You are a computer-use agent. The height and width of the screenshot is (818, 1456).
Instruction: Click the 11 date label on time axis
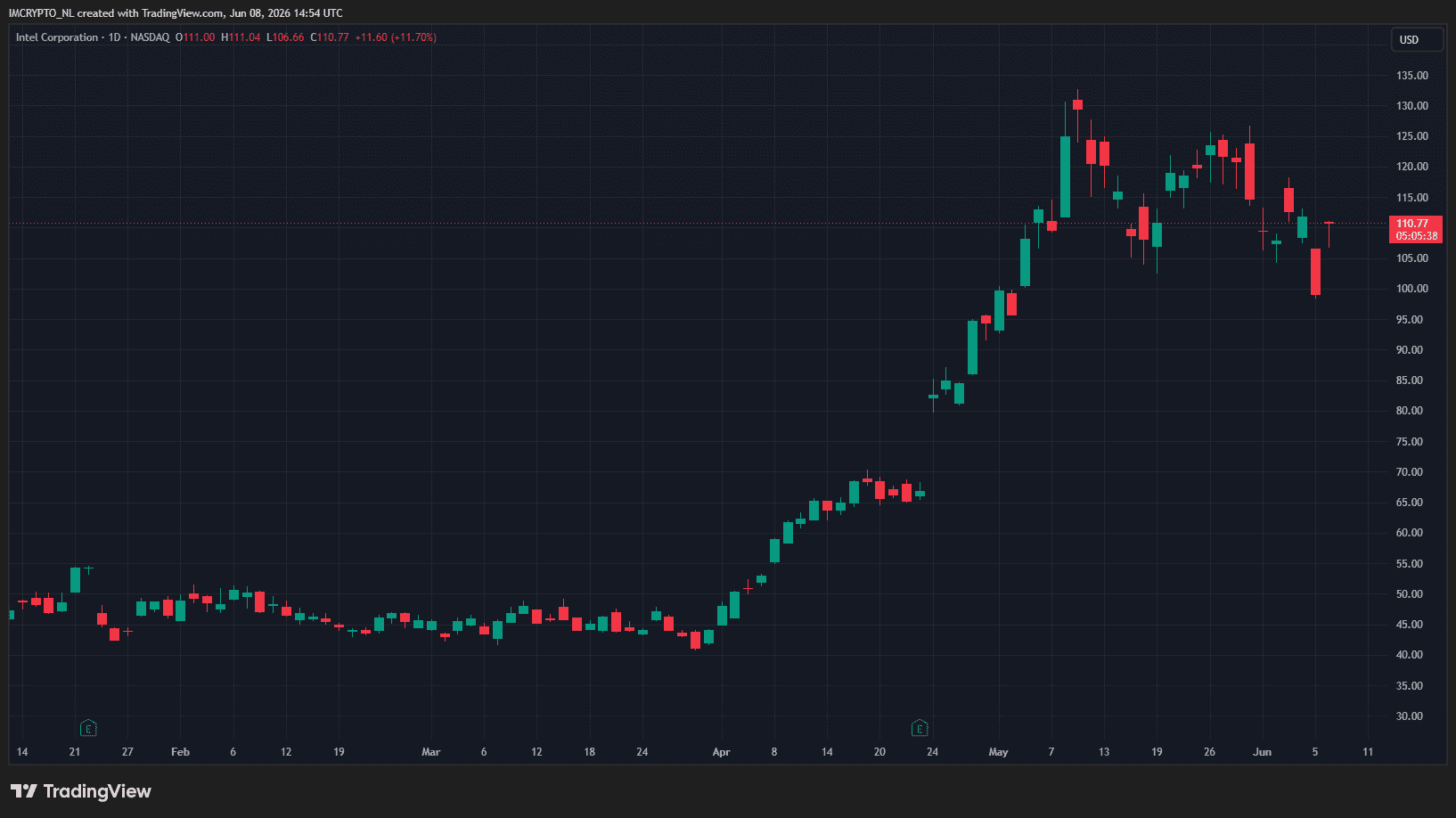click(x=1368, y=752)
